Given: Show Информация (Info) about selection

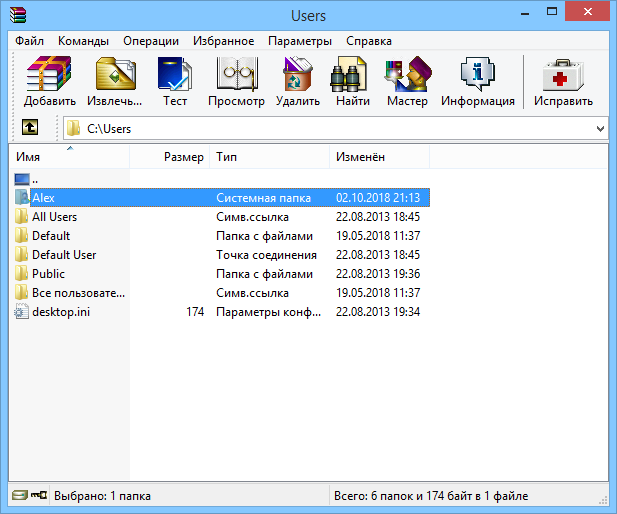Looking at the screenshot, I should point(477,81).
